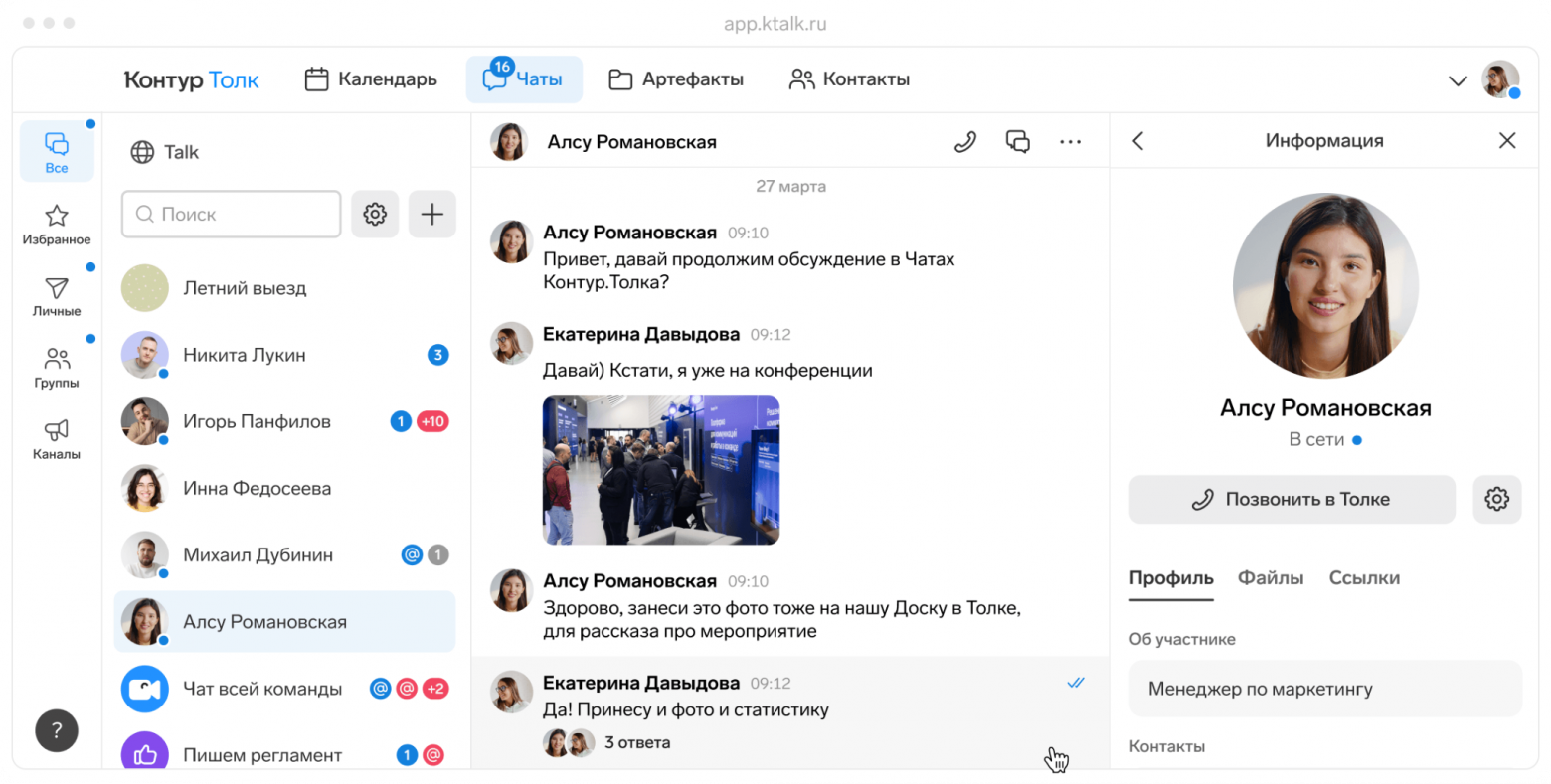The height and width of the screenshot is (784, 1551).
Task: Click the 27 марта date separator
Action: pyautogui.click(x=790, y=186)
